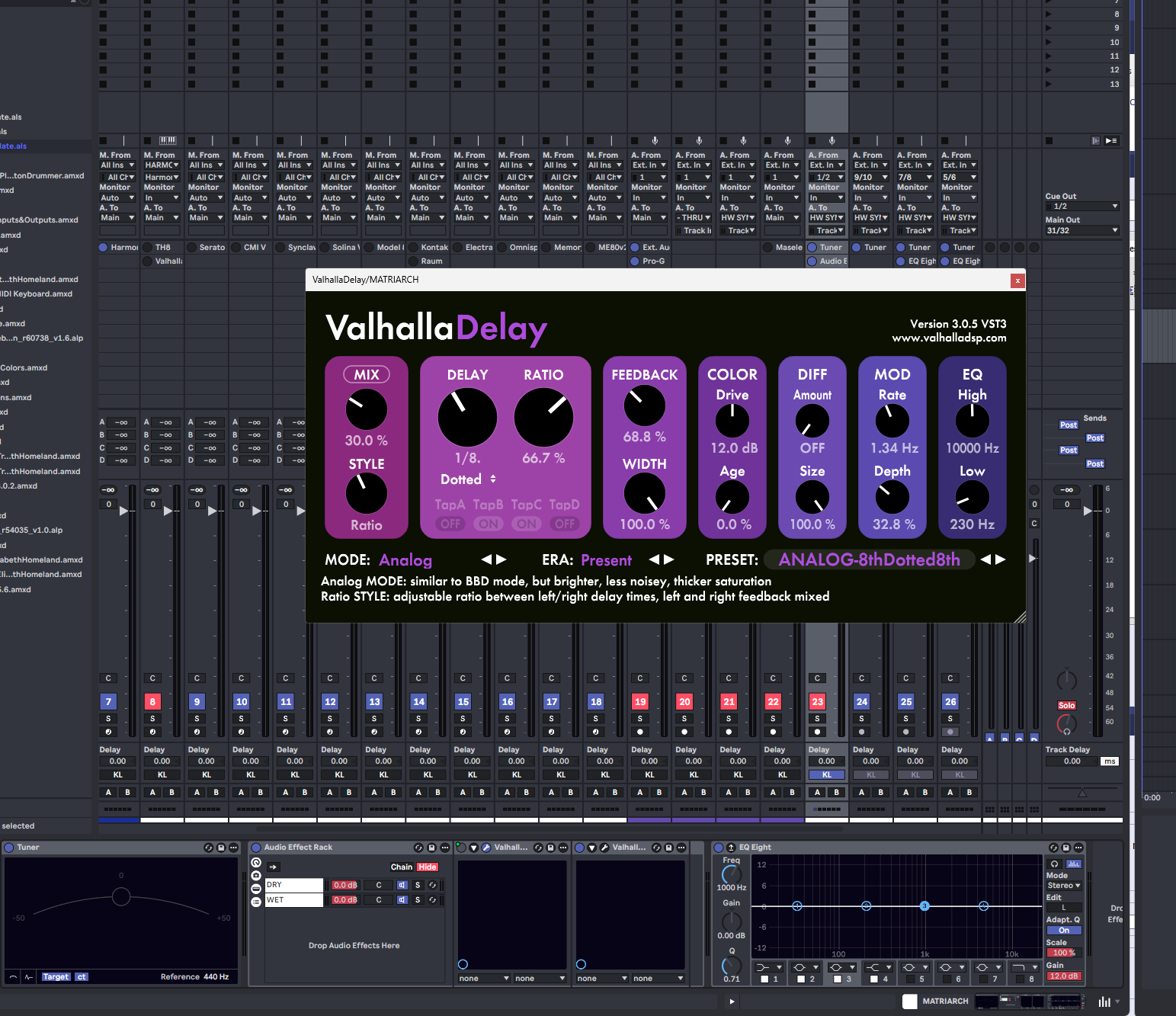Viewport: 1176px width, 1016px height.
Task: Click the DRY chain speaker activator icon
Action: click(402, 885)
